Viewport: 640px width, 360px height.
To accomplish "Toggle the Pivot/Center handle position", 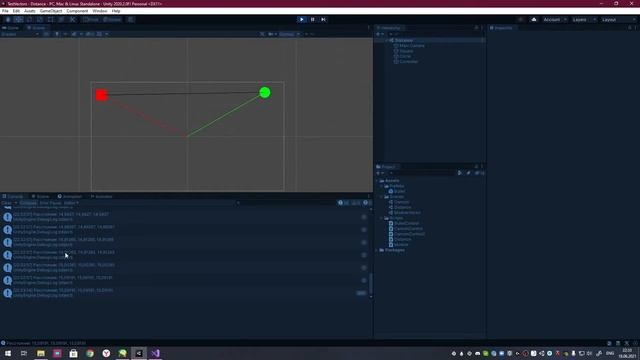I will click(x=91, y=19).
